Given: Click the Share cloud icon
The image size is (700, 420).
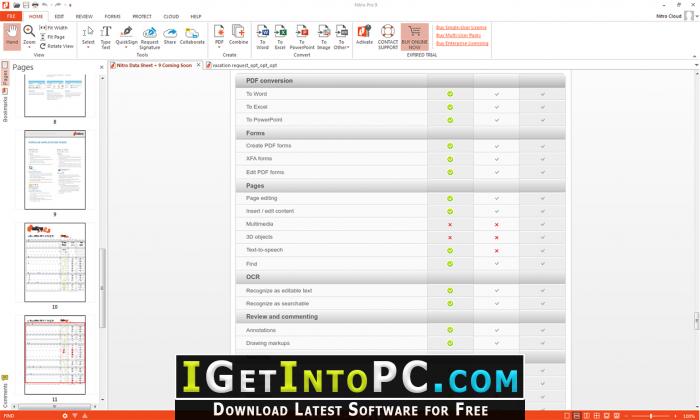Looking at the screenshot, I should click(x=170, y=33).
